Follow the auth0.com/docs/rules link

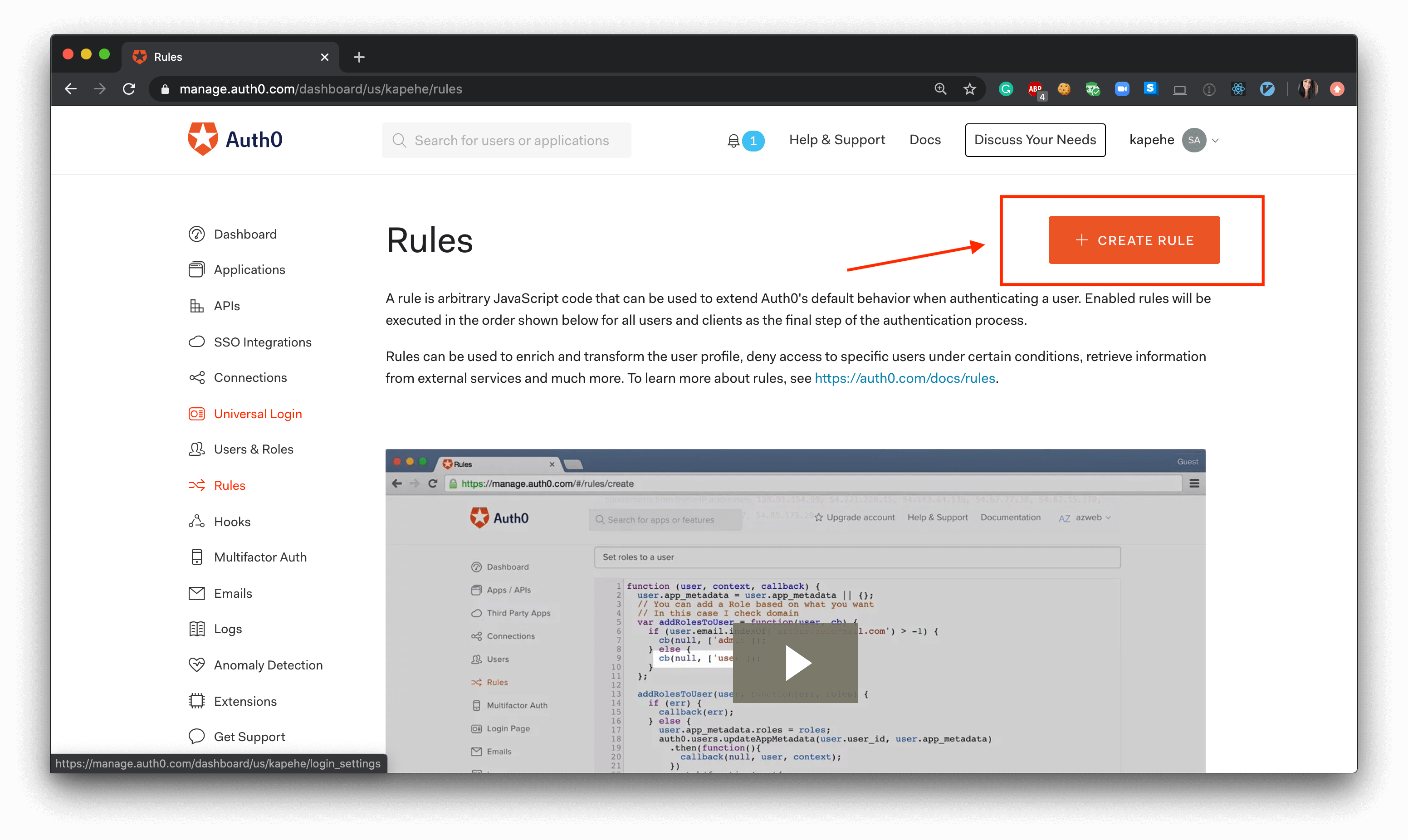pos(904,378)
